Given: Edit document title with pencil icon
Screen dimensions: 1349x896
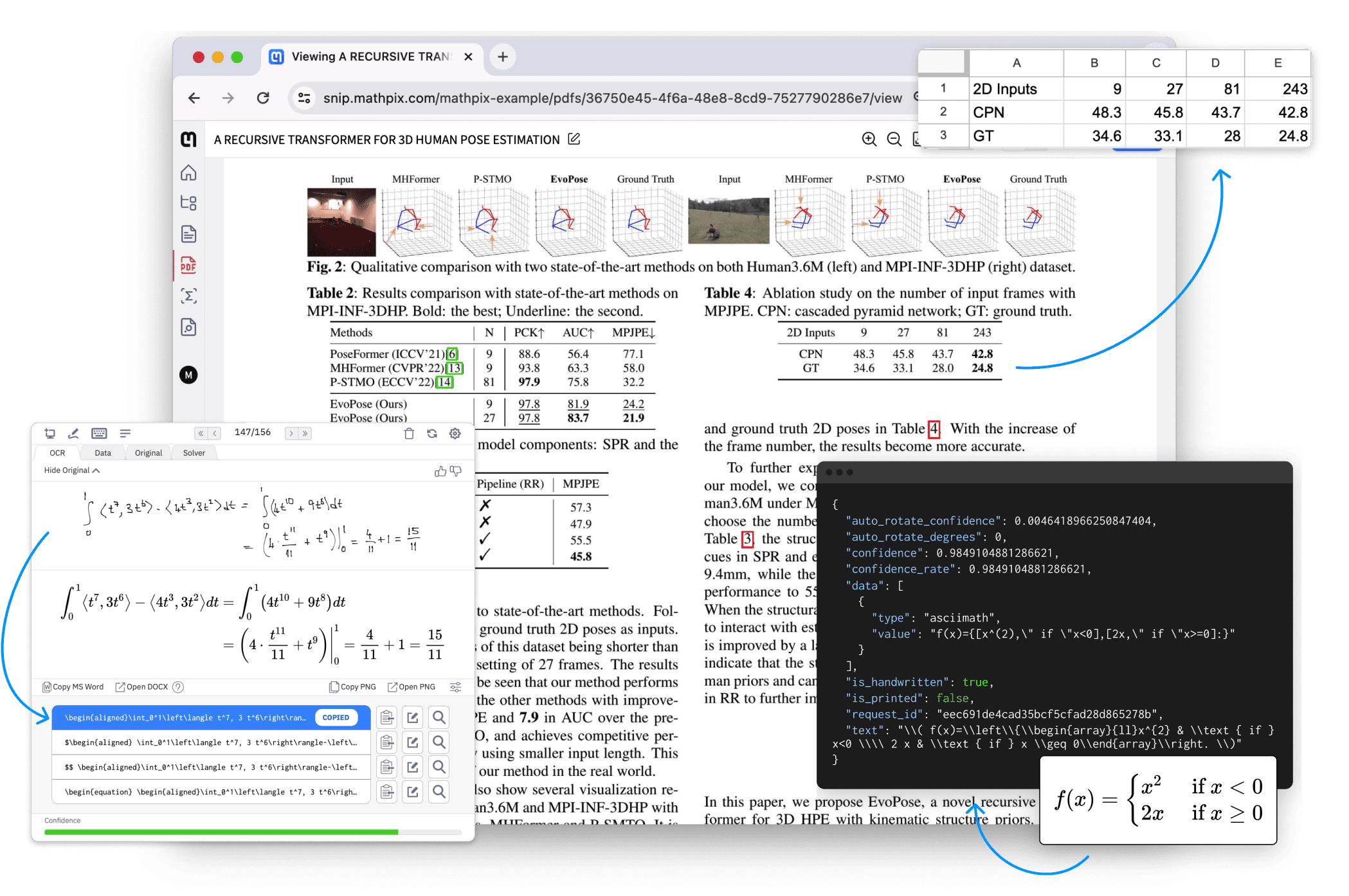Looking at the screenshot, I should pos(574,139).
